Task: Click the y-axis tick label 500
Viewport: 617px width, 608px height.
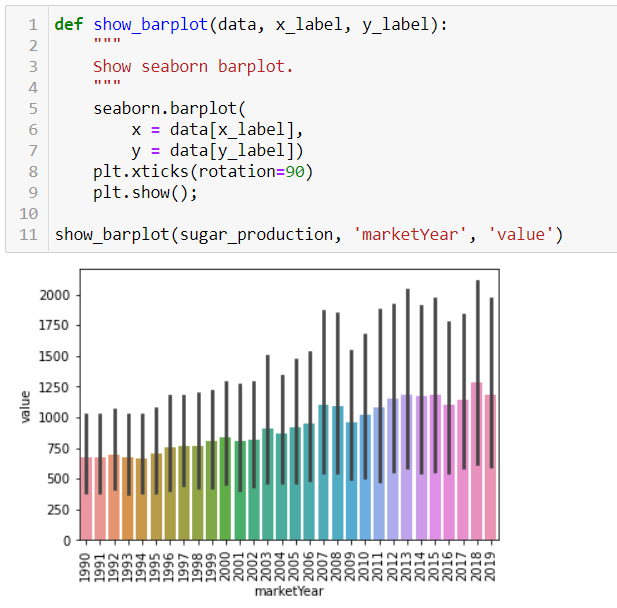Action: click(59, 479)
